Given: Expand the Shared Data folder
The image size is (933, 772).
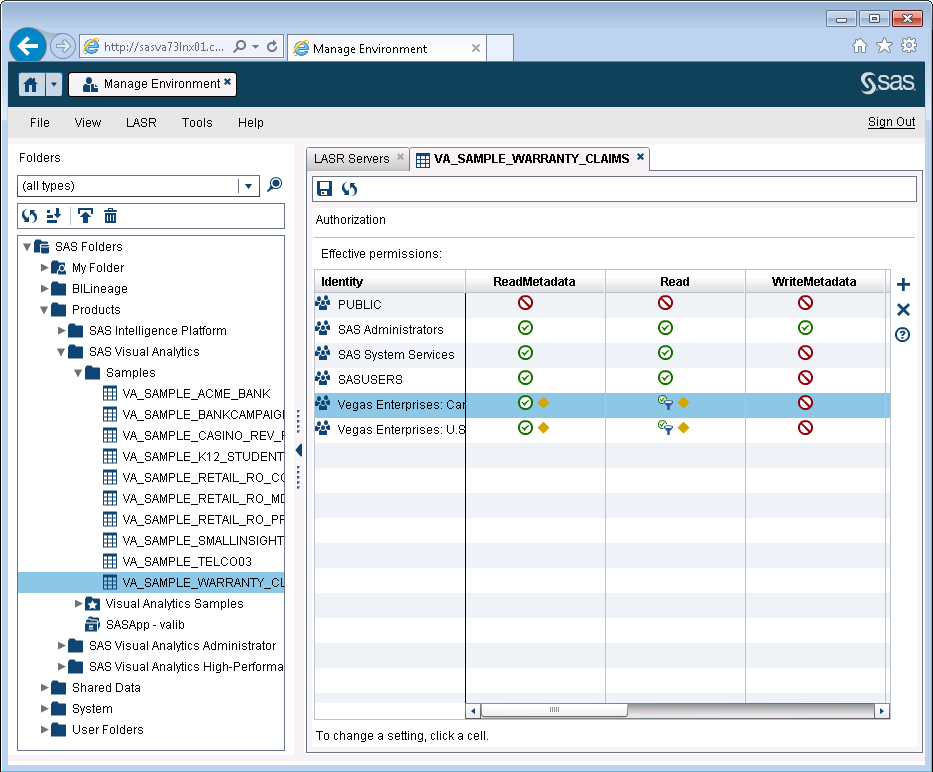Looking at the screenshot, I should [44, 687].
